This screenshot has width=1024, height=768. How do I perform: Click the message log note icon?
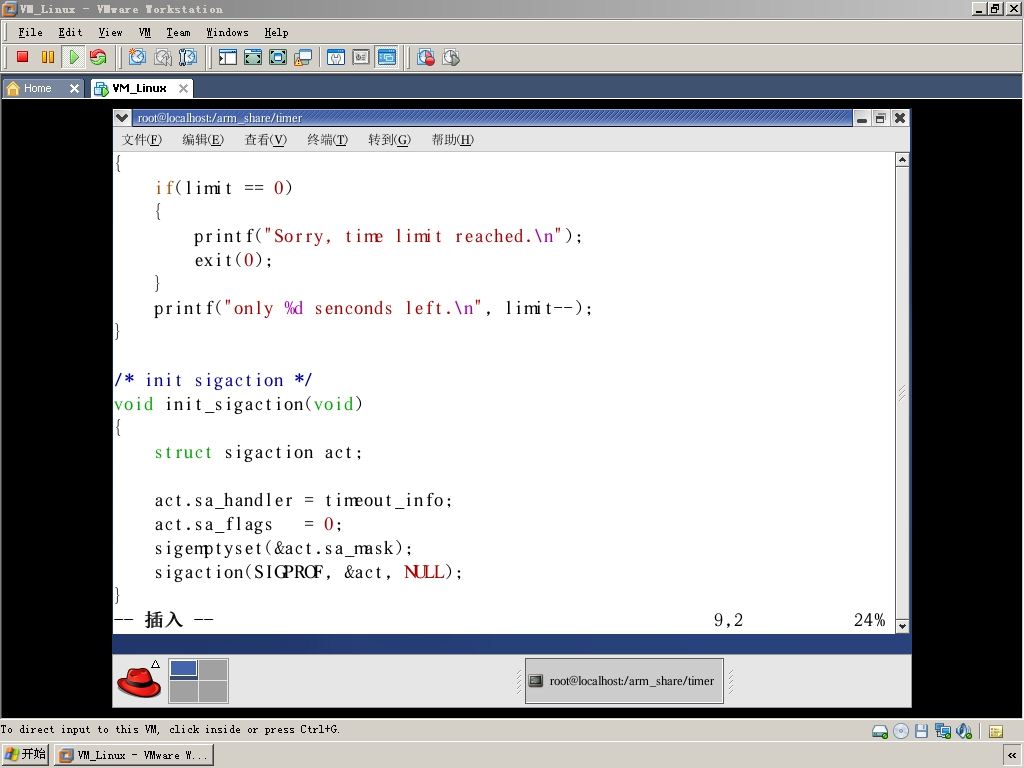pyautogui.click(x=996, y=731)
